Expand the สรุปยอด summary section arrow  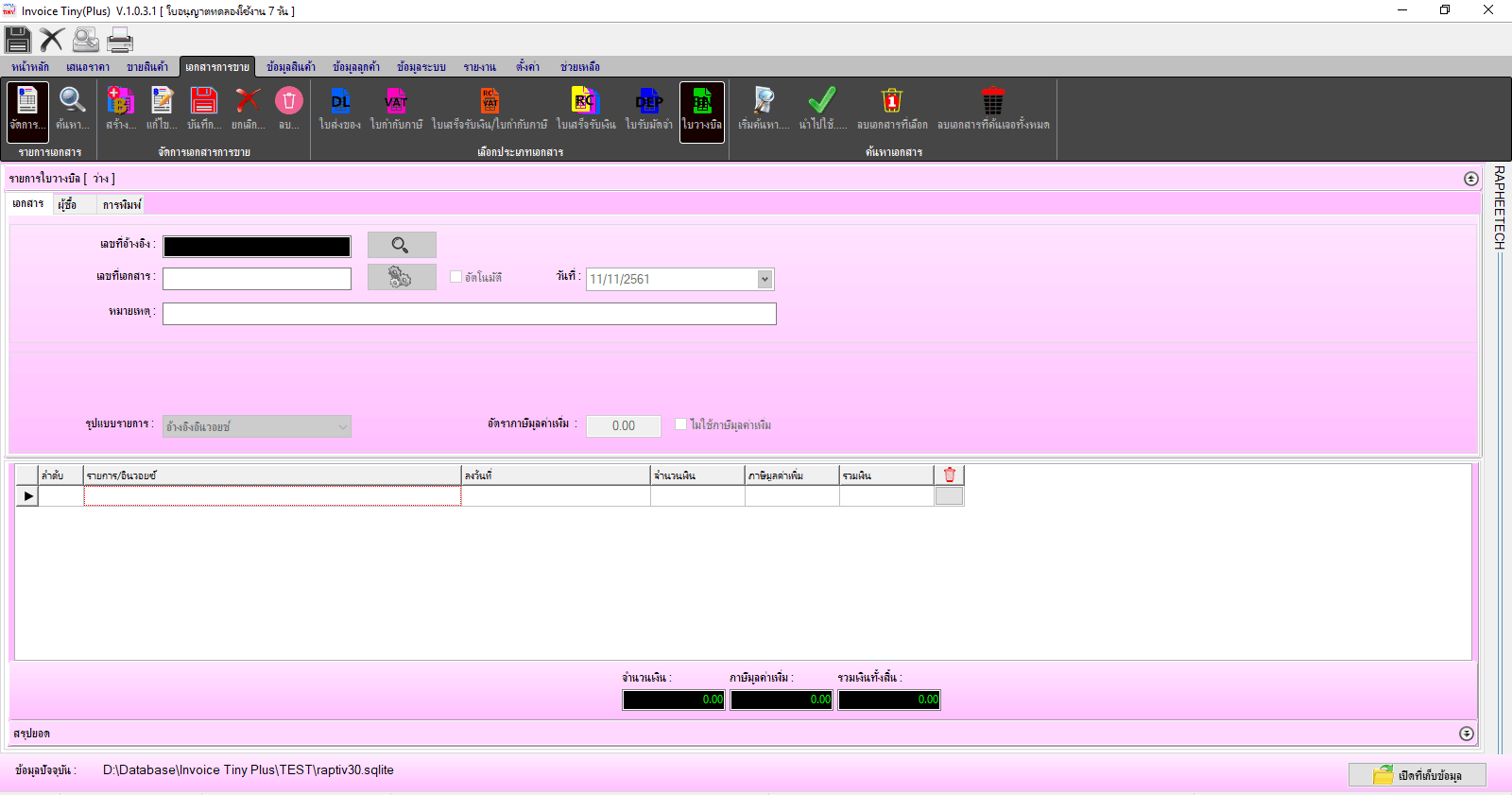click(x=1466, y=734)
